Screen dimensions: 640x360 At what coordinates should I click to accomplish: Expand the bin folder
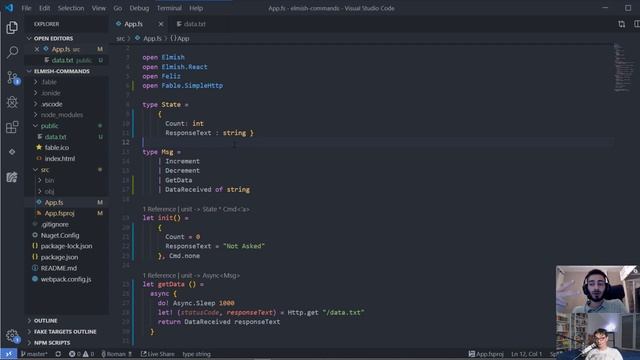click(49, 180)
